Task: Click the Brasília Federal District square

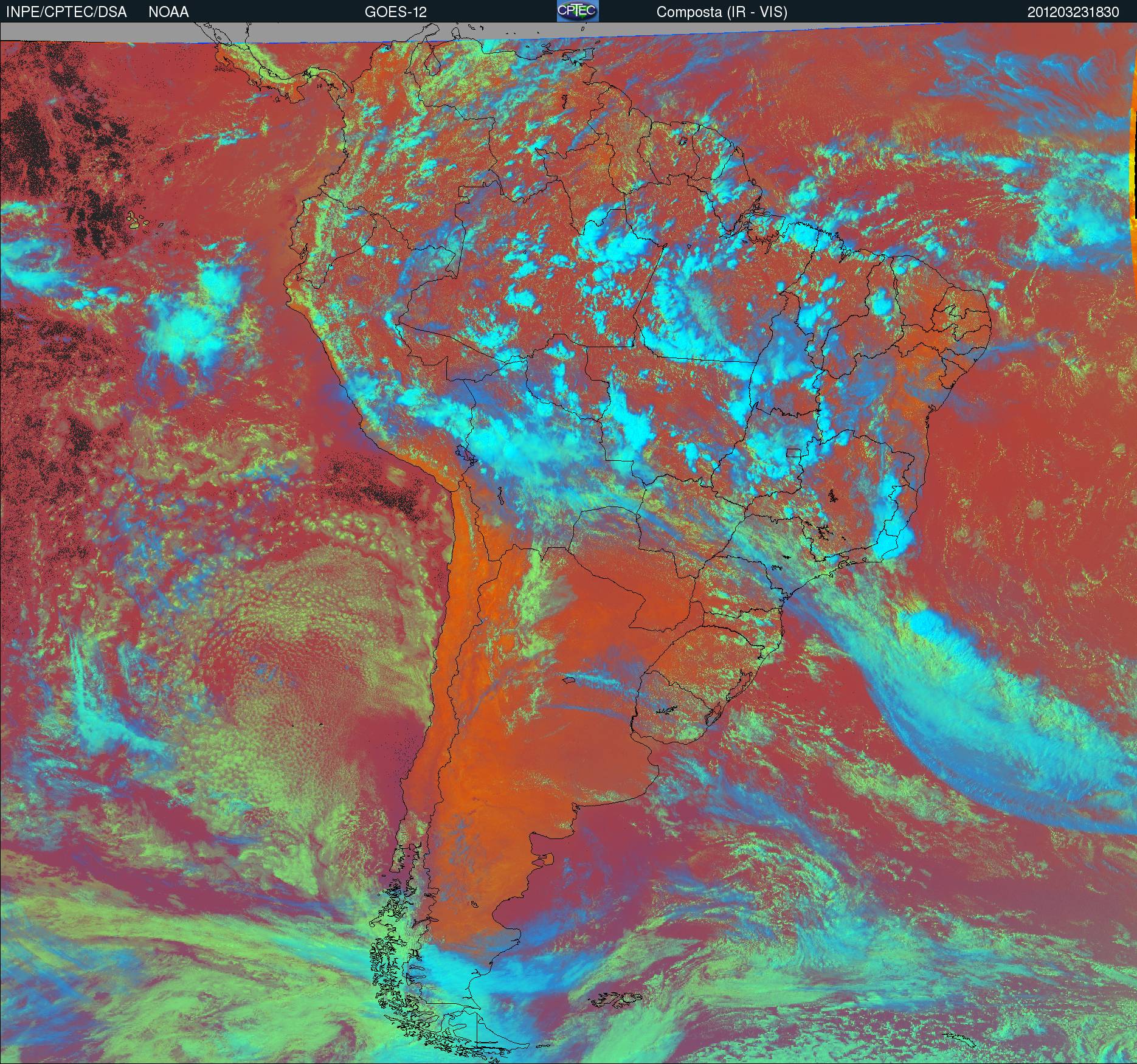Action: pos(793,452)
